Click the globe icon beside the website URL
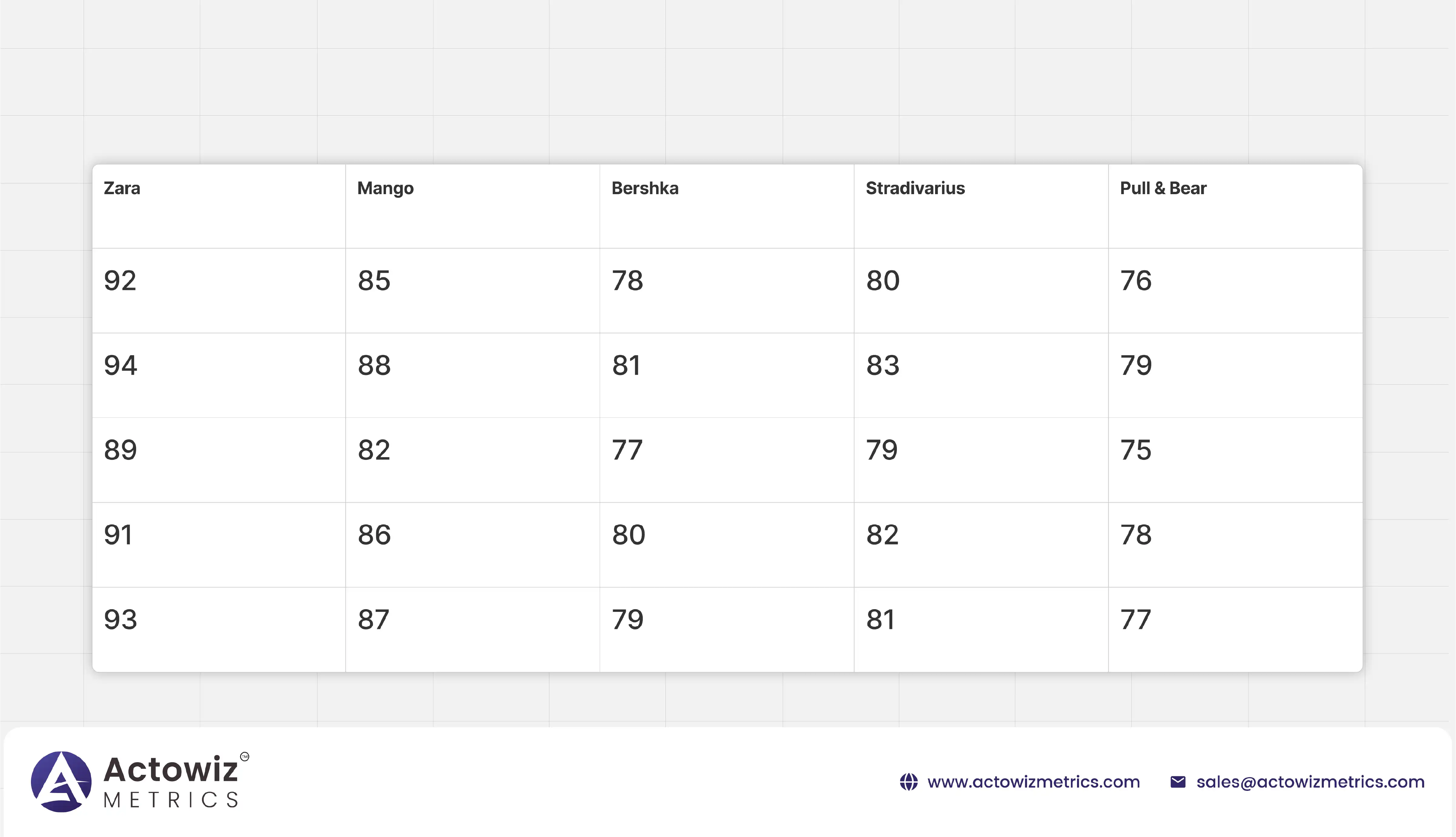This screenshot has height=837, width=1456. 908,782
